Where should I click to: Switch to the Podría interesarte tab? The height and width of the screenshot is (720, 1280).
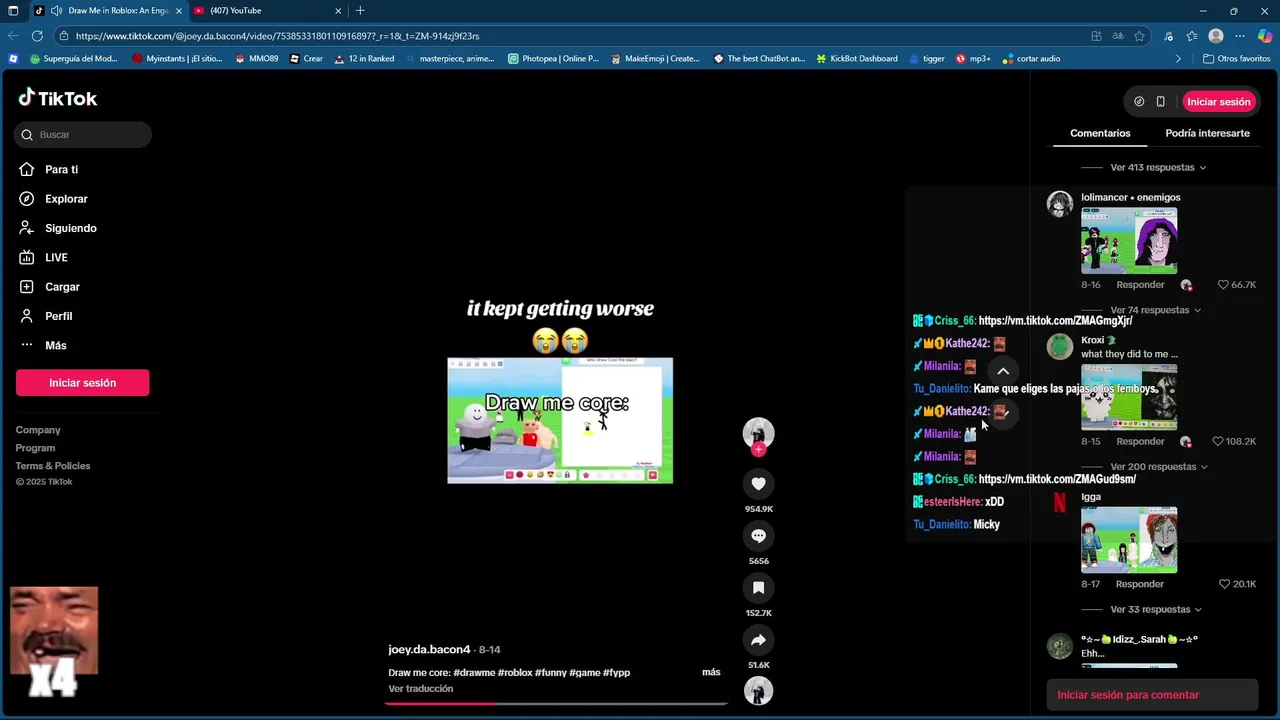point(1207,133)
